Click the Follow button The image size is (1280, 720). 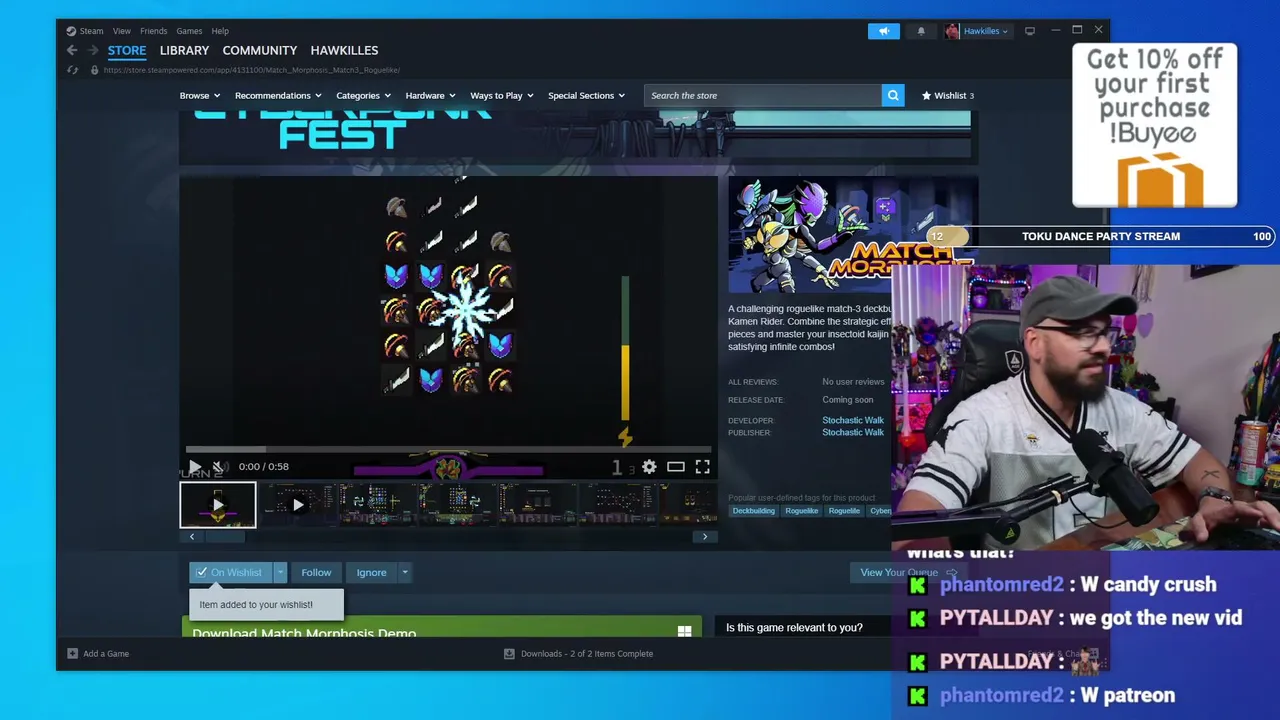tap(316, 573)
